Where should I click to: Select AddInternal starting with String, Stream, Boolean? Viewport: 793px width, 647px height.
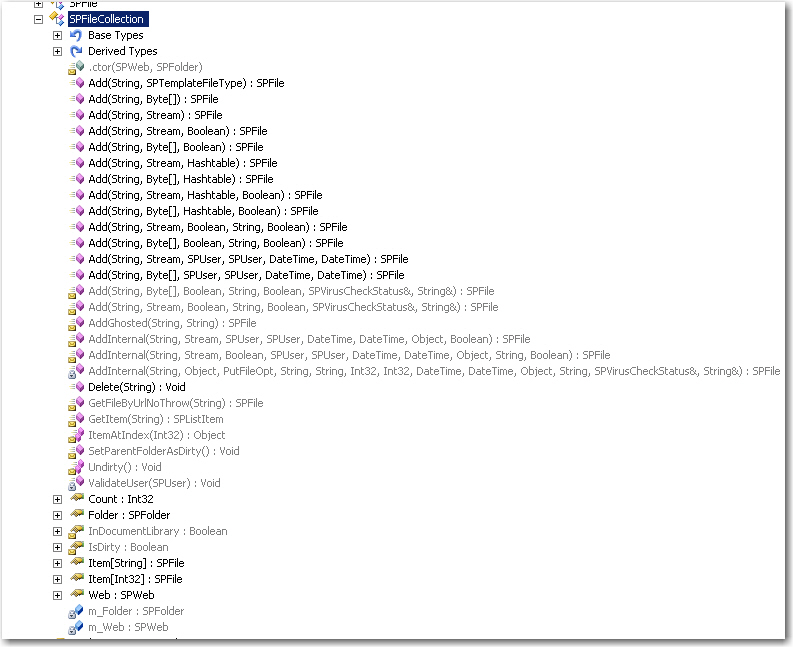click(349, 355)
